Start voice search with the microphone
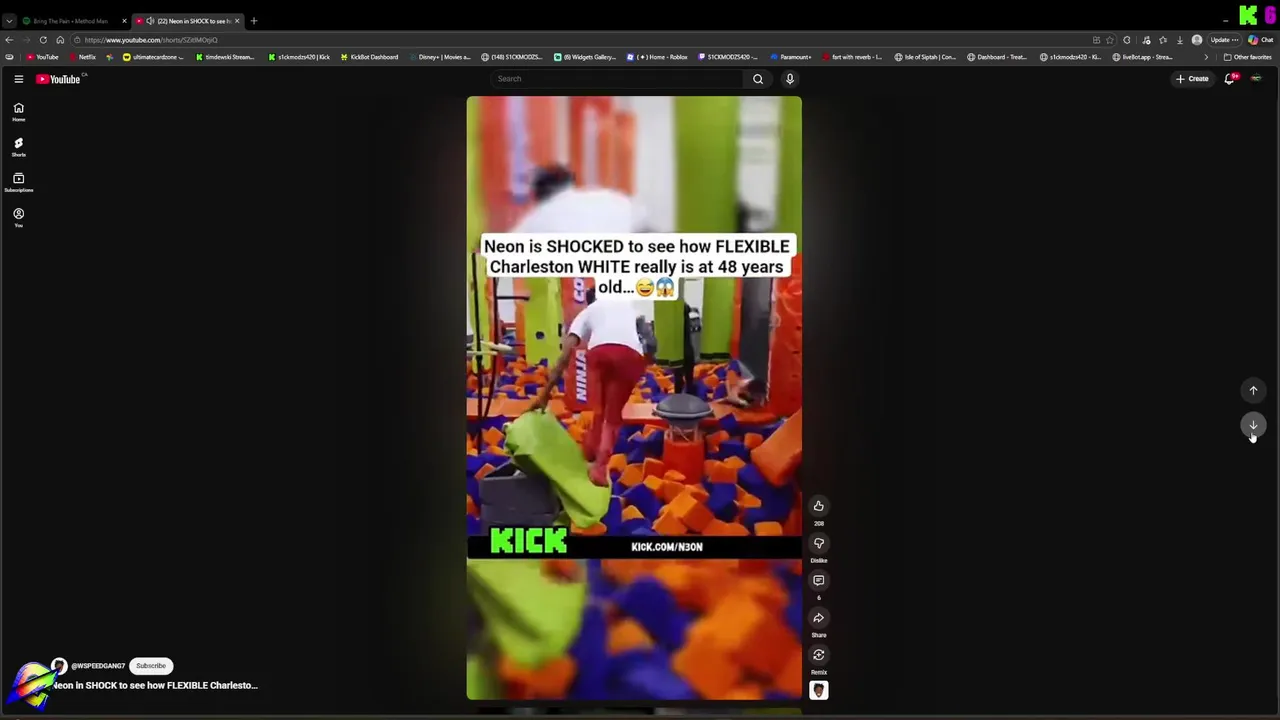Screen dimensions: 1280x720 tap(790, 79)
